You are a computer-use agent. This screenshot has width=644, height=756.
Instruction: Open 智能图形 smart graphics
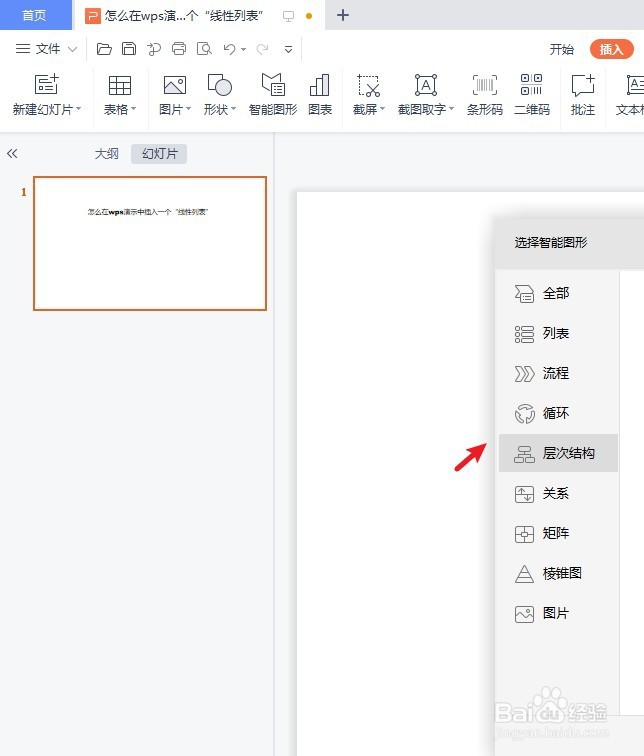pos(273,94)
